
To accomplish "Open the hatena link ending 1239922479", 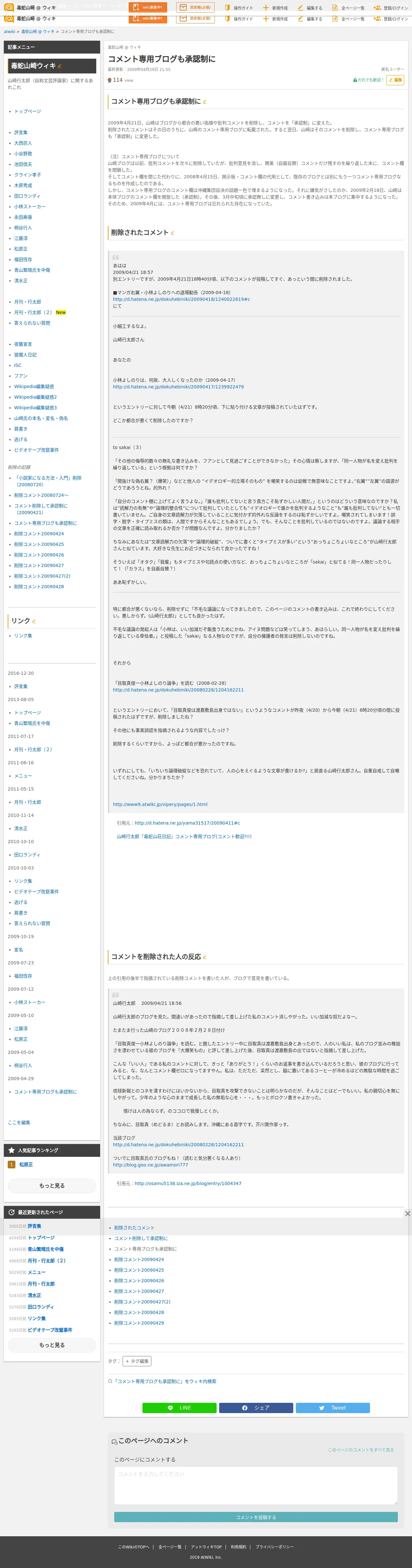I will coord(178,387).
